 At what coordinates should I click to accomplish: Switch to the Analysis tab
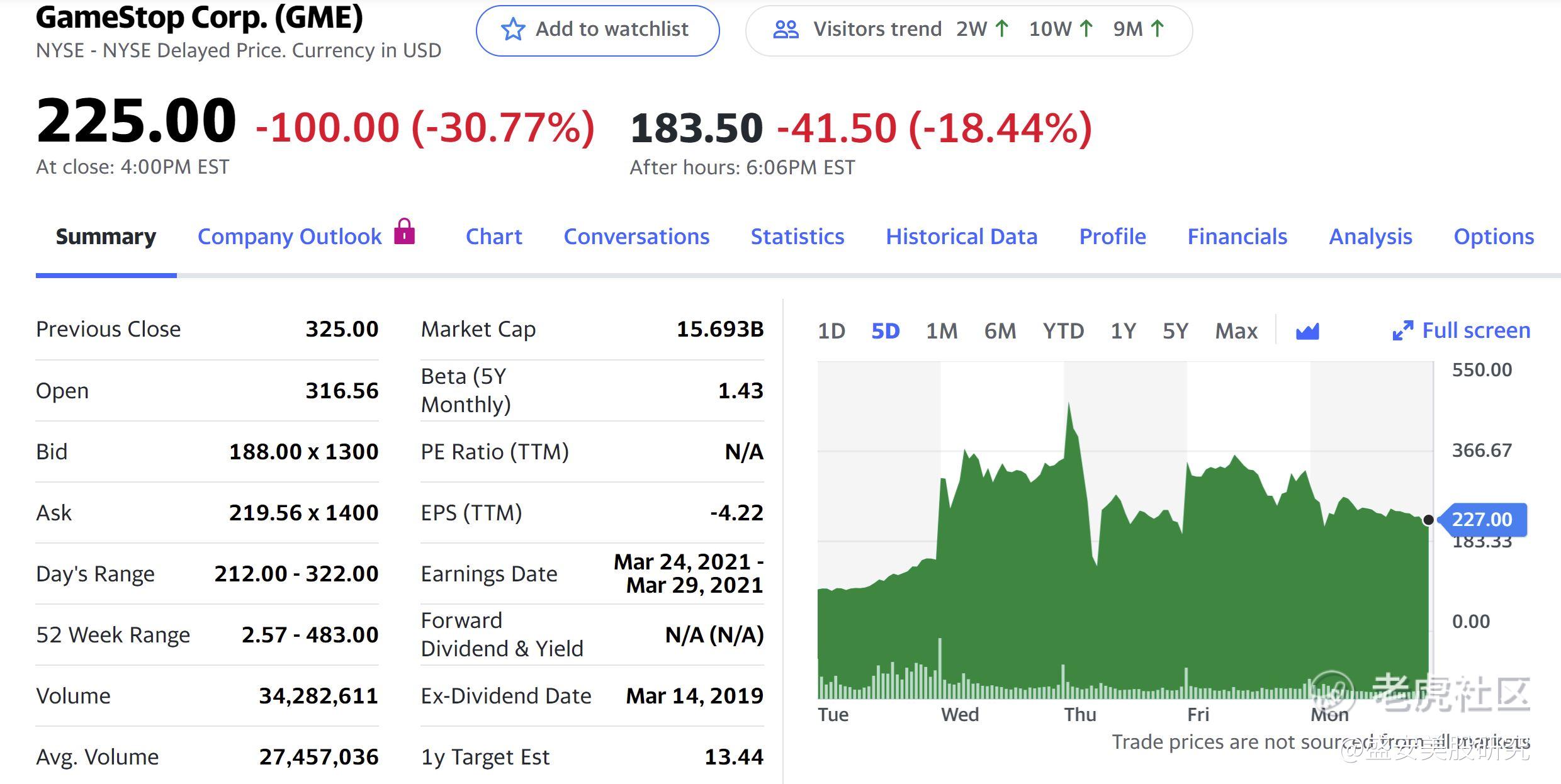pyautogui.click(x=1371, y=237)
